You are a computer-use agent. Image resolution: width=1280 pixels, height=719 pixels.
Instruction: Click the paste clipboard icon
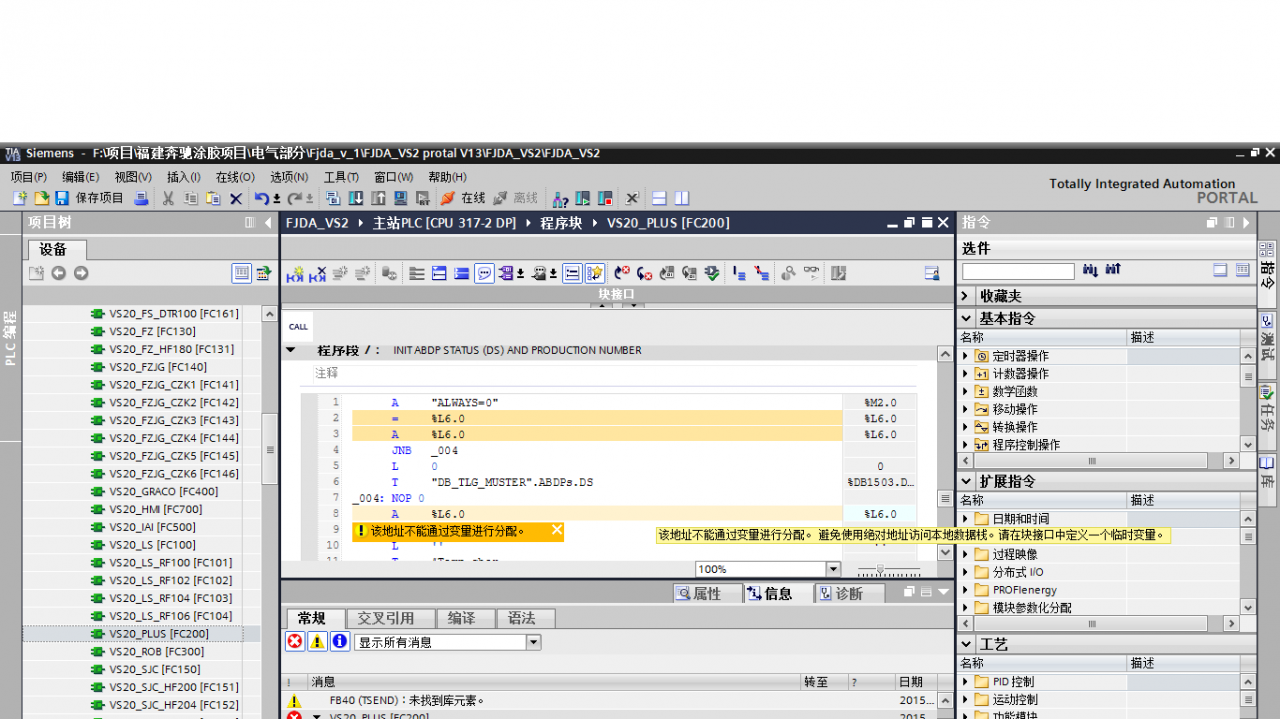tap(213, 199)
